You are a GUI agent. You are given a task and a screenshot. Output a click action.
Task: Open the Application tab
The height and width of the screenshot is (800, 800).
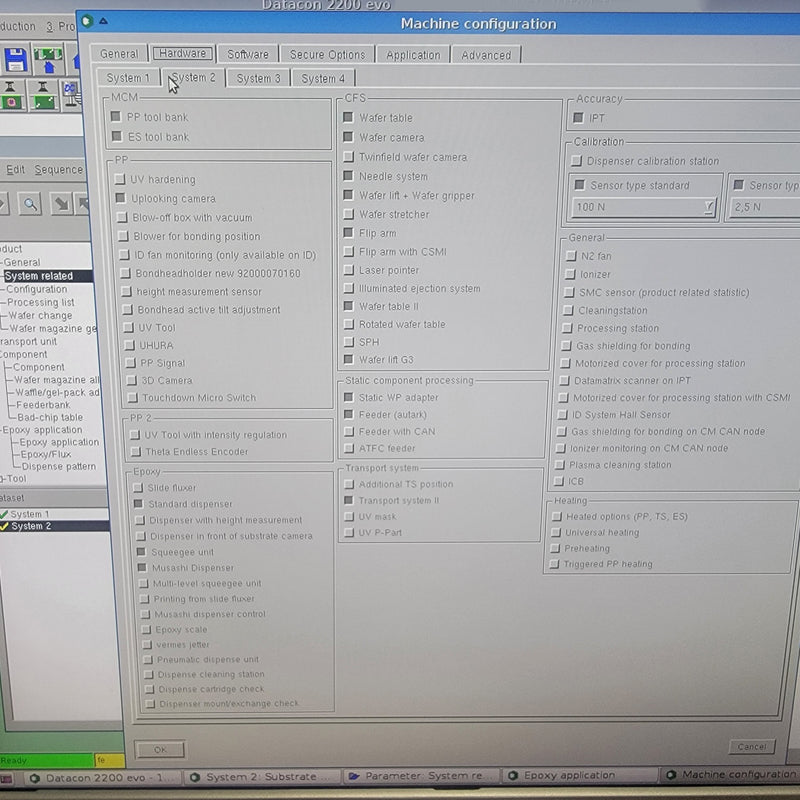click(413, 55)
